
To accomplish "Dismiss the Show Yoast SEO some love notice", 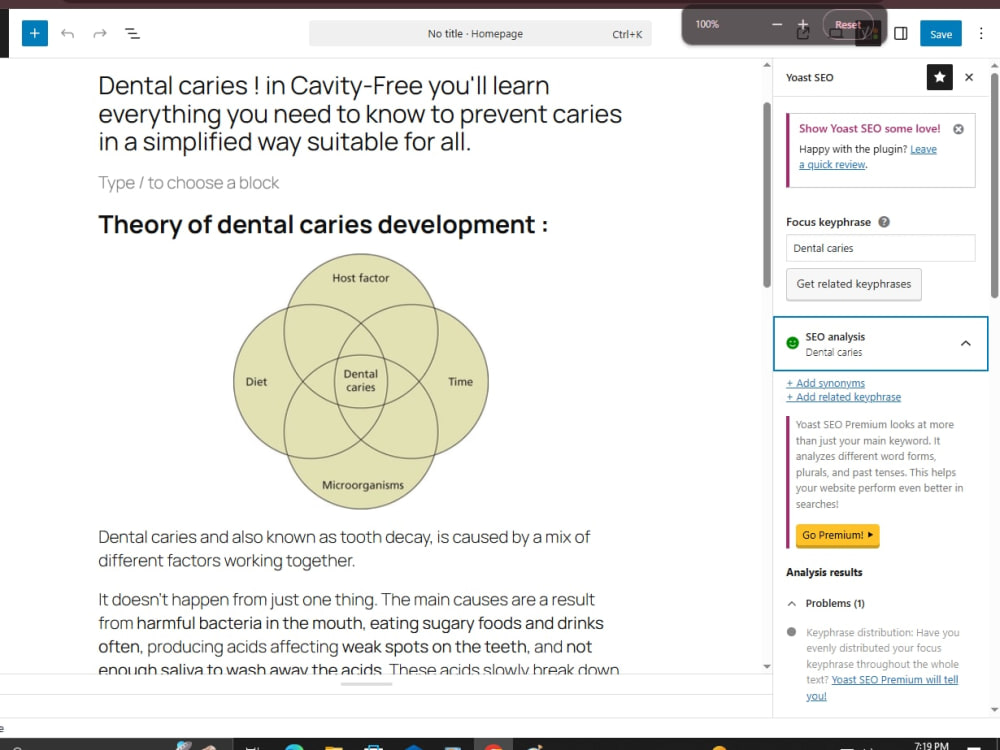I will click(x=958, y=129).
